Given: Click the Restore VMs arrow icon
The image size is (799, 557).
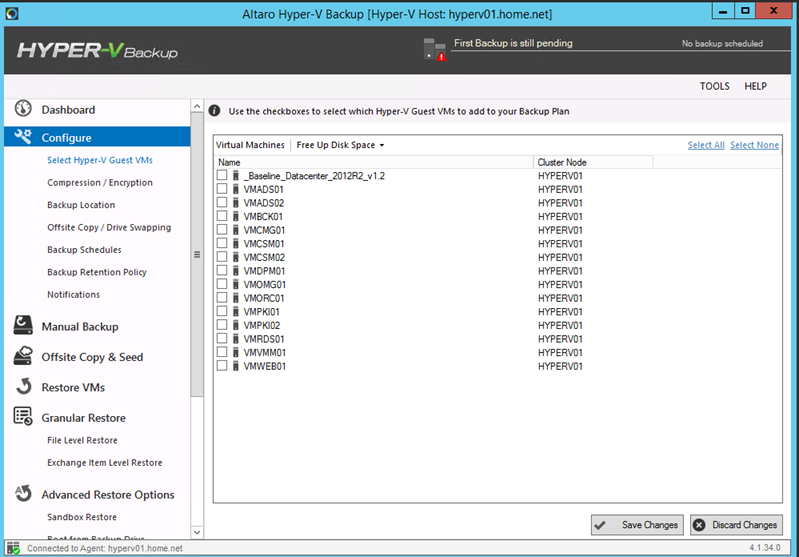Looking at the screenshot, I should tap(23, 386).
